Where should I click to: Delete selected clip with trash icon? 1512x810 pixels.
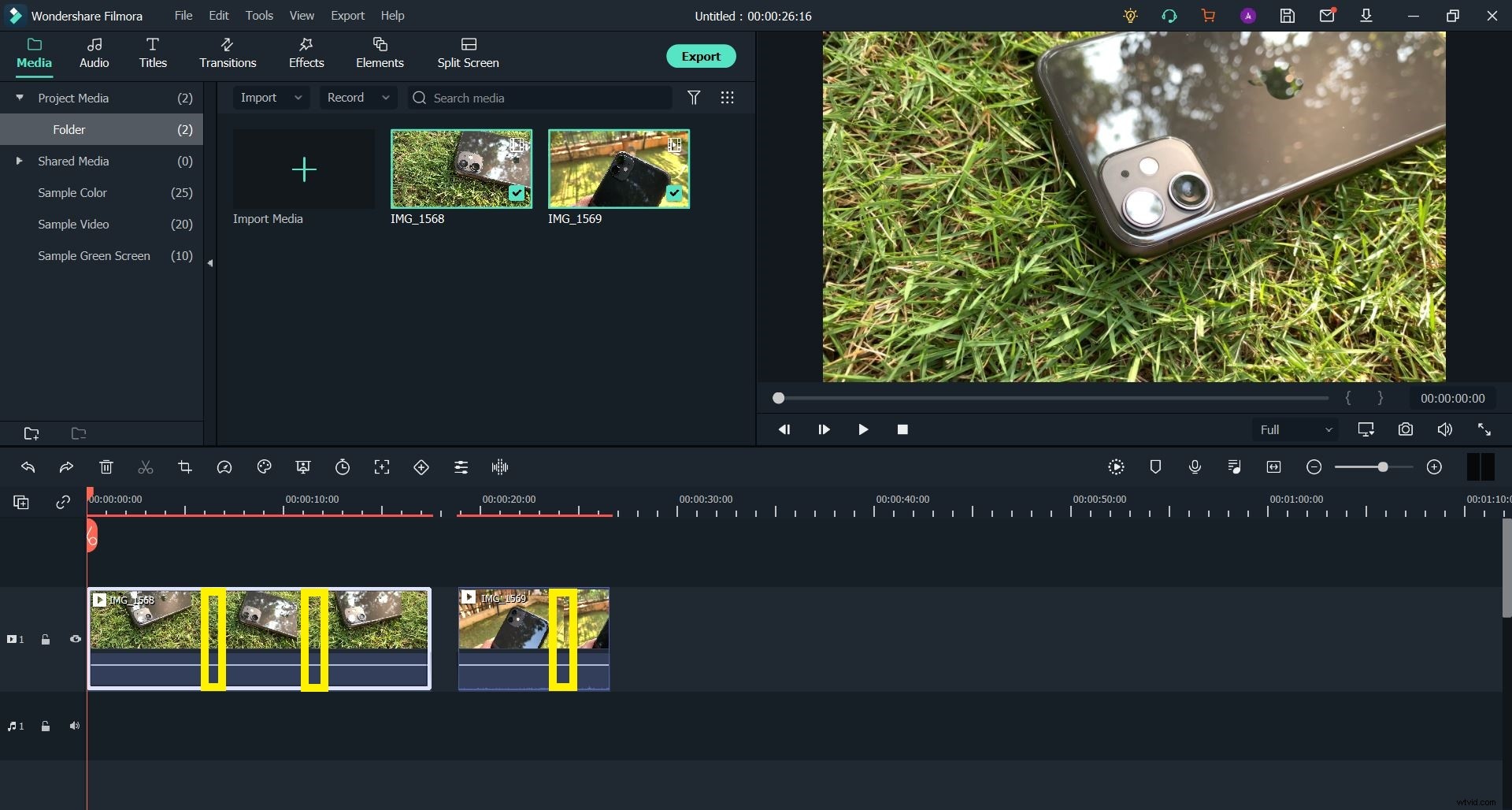[106, 466]
